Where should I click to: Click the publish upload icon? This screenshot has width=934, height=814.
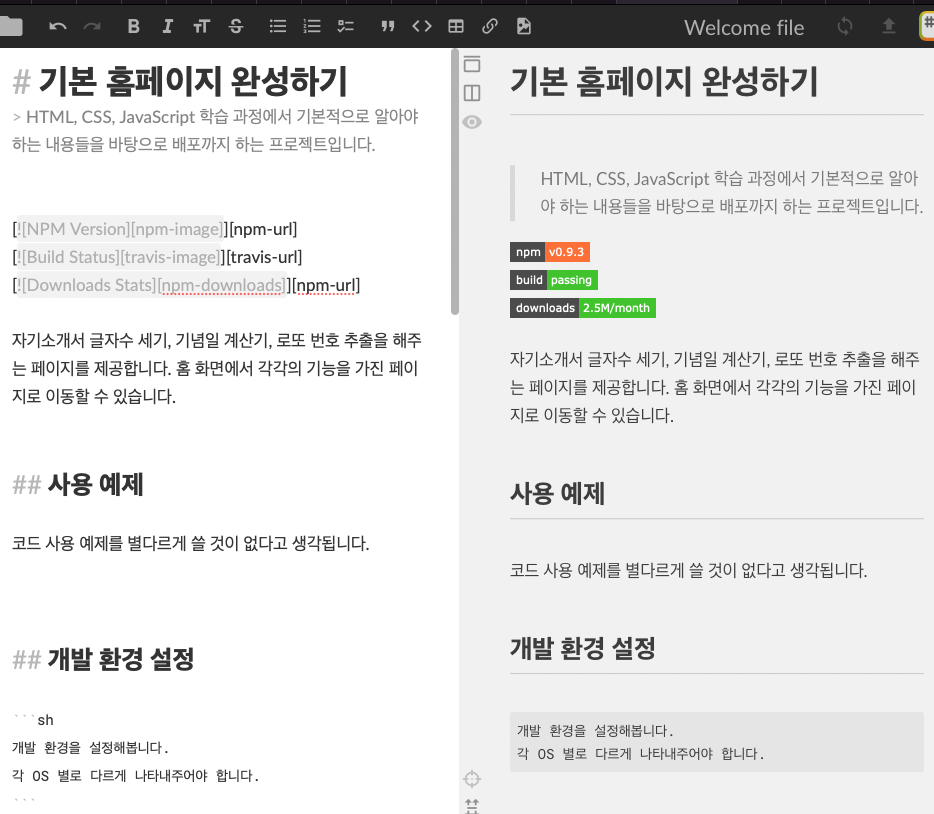tap(889, 26)
